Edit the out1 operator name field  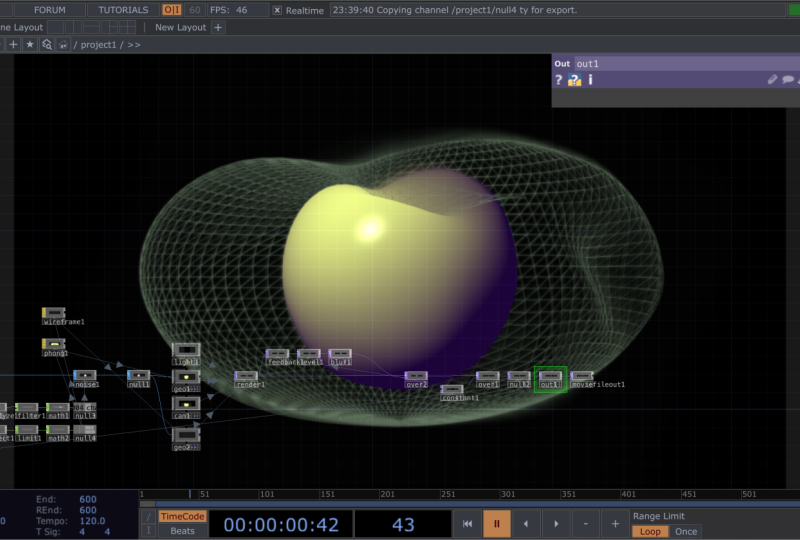pyautogui.click(x=687, y=64)
